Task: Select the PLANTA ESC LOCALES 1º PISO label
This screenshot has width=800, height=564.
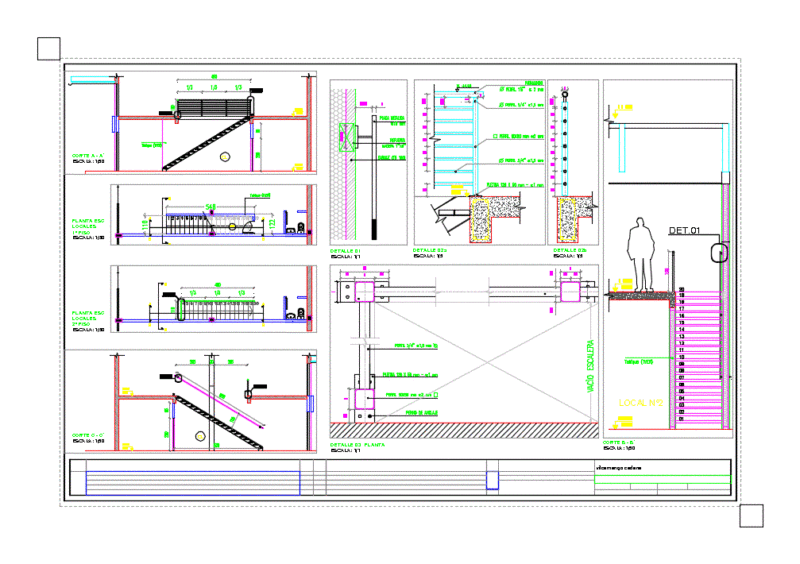Action: [88, 227]
